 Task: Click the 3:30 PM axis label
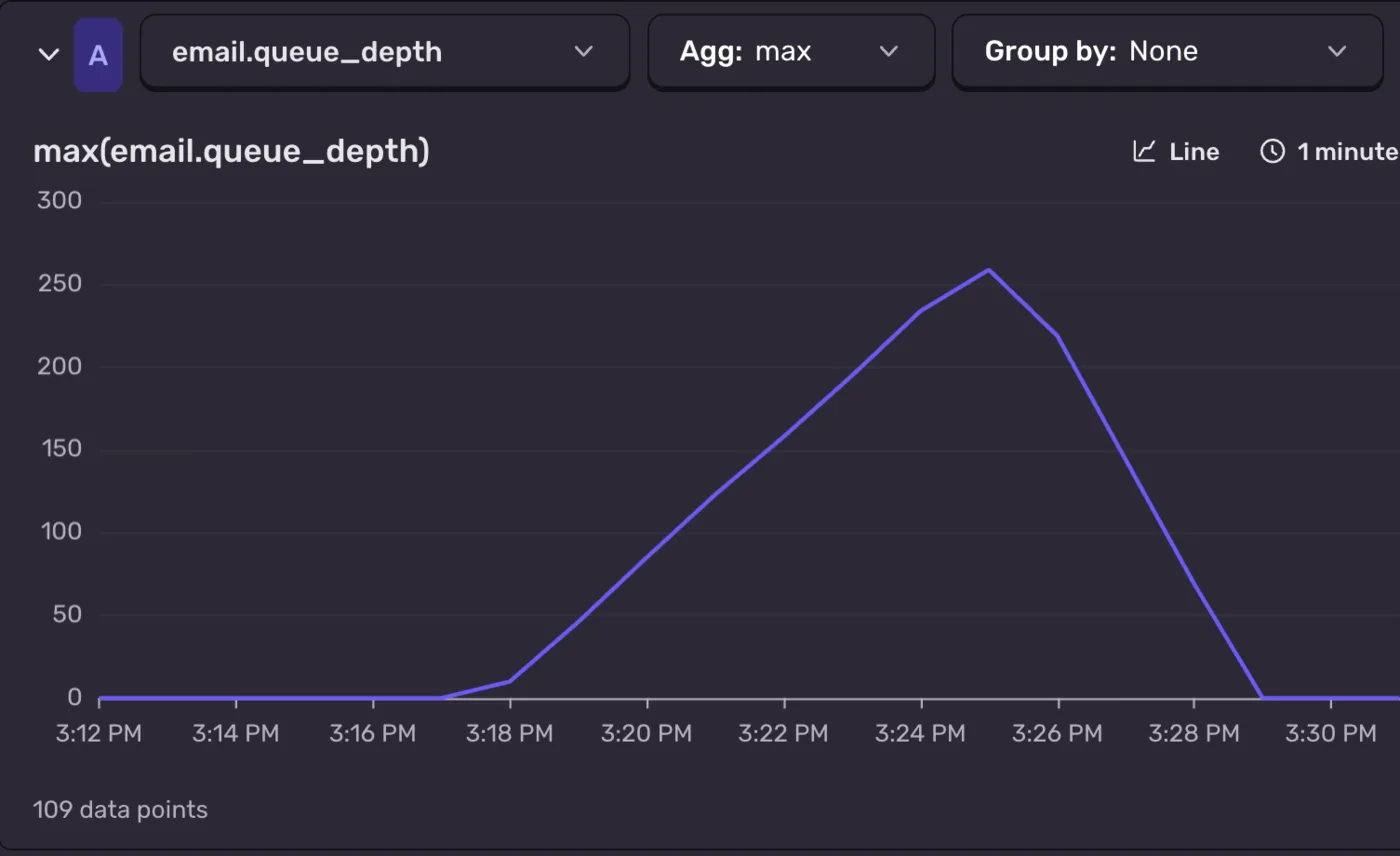click(x=1332, y=733)
